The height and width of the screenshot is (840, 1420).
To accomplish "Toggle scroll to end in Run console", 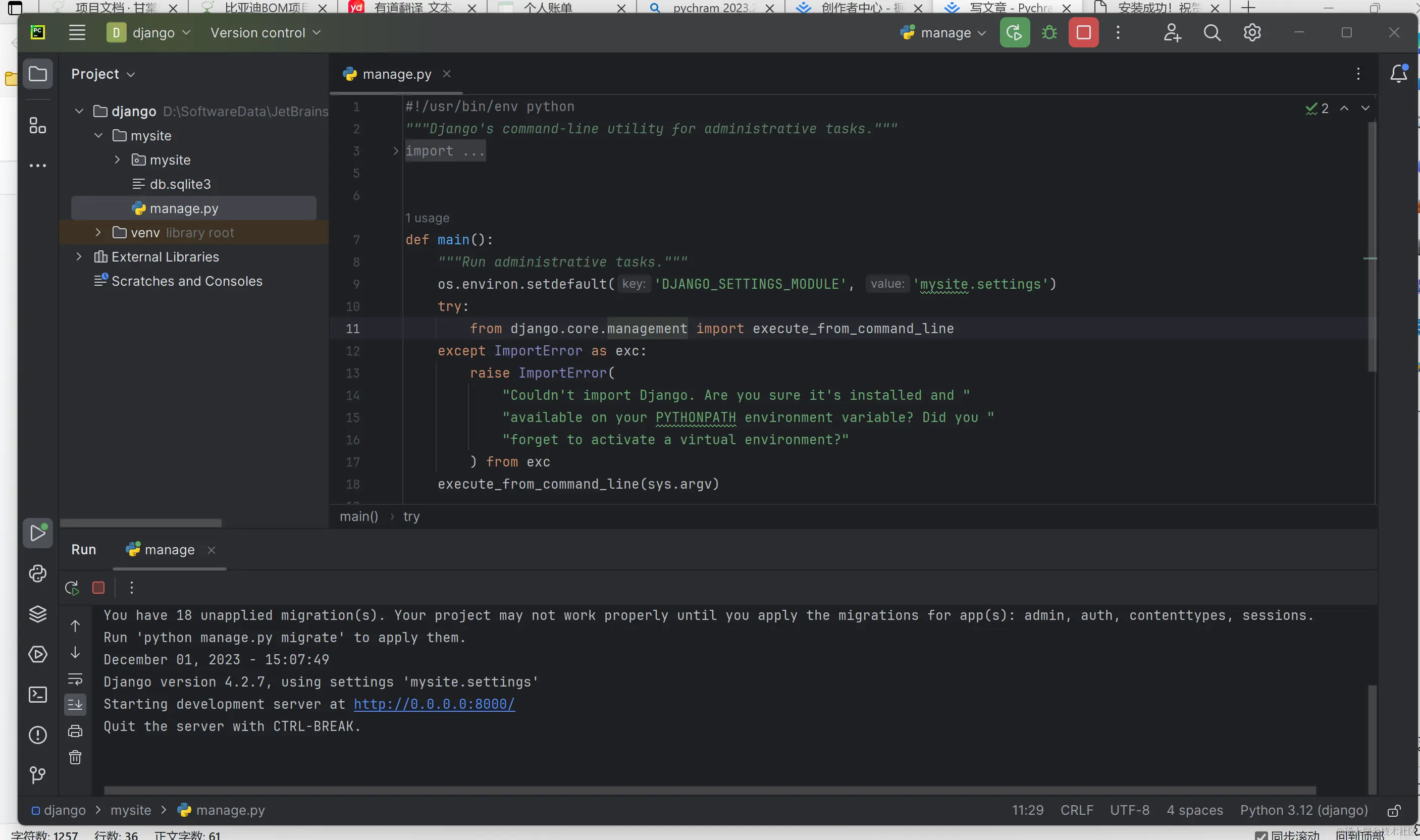I will [75, 705].
